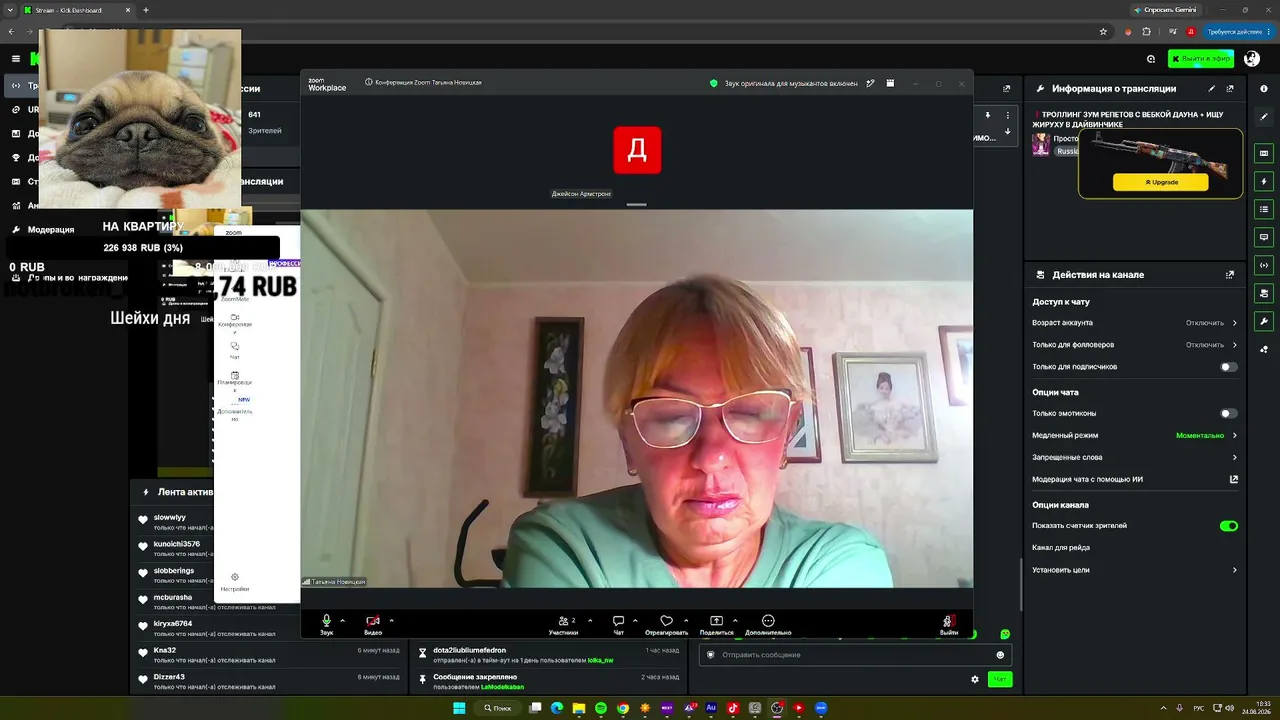Open AI chat moderation link
1280x720 pixels.
1135,479
